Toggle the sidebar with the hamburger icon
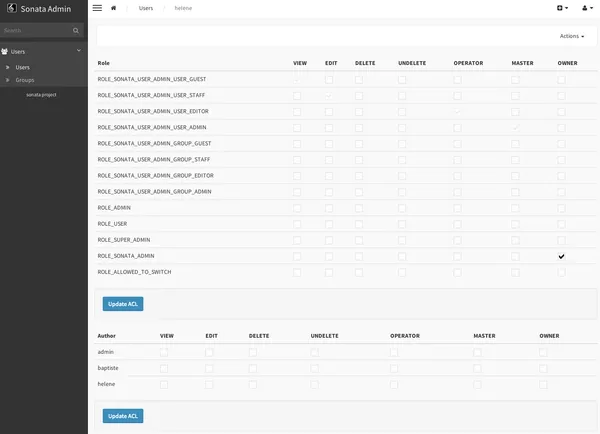Viewport: 600px width, 434px height. click(97, 8)
